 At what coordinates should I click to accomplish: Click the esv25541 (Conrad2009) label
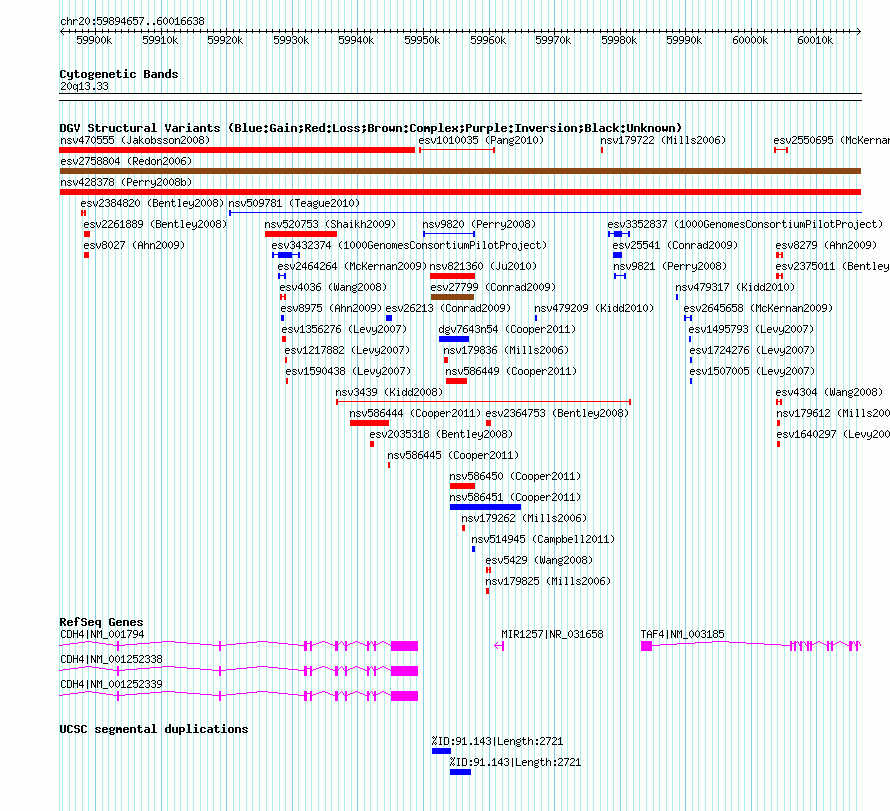click(x=675, y=245)
